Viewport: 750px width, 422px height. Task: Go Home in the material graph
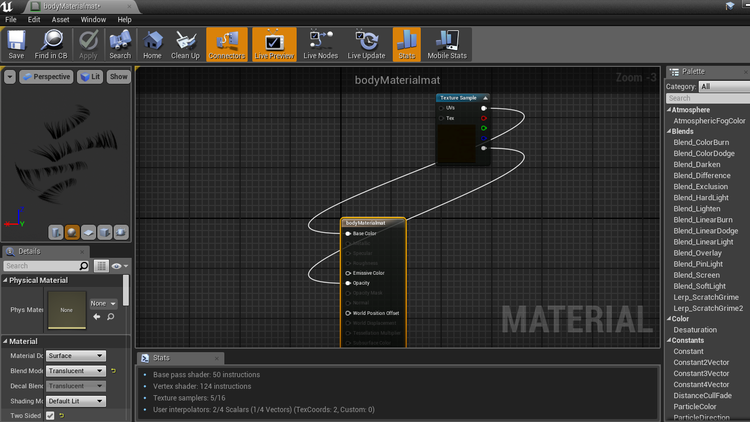152,44
